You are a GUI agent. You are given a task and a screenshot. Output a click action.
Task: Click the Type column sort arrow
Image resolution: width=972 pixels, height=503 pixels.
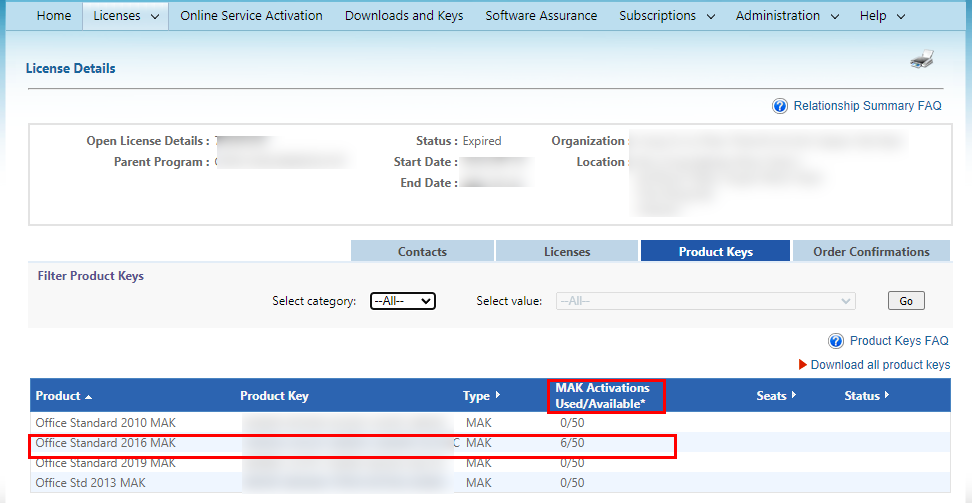pos(498,395)
